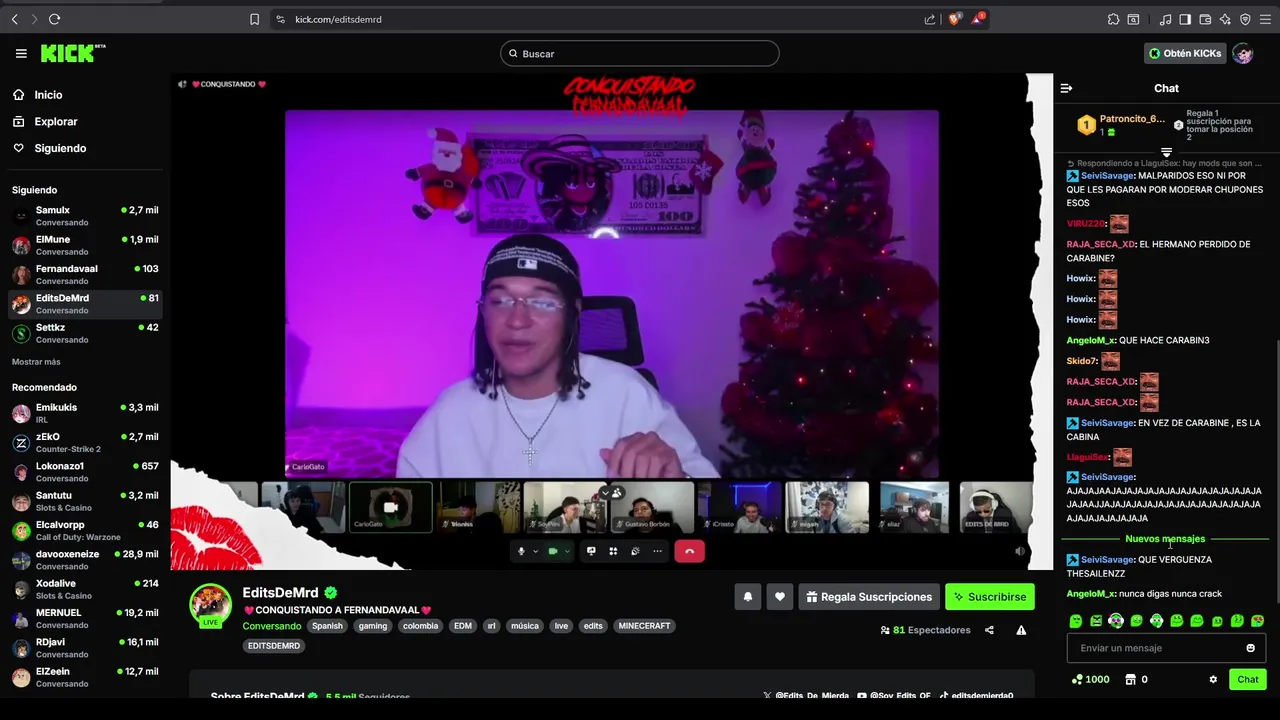Open Xodalive recommended channel
The height and width of the screenshot is (720, 1280).
[85, 589]
